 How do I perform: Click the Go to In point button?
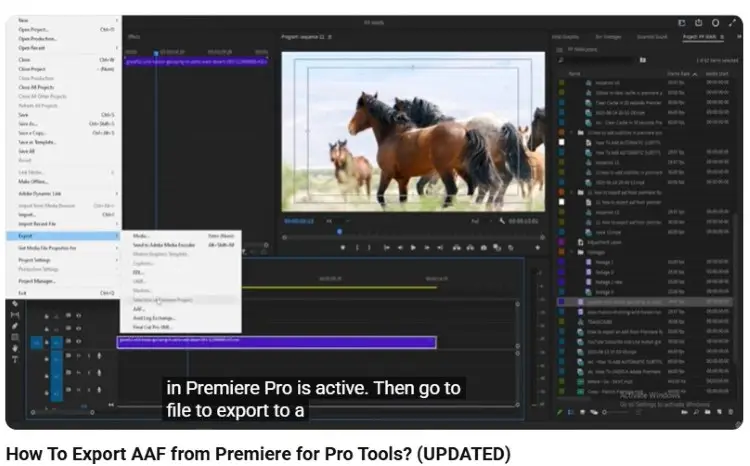point(386,247)
